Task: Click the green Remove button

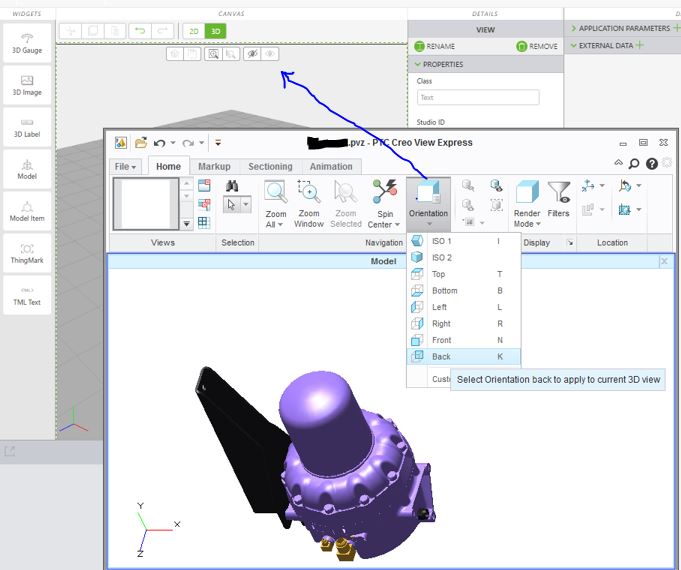Action: coord(537,46)
